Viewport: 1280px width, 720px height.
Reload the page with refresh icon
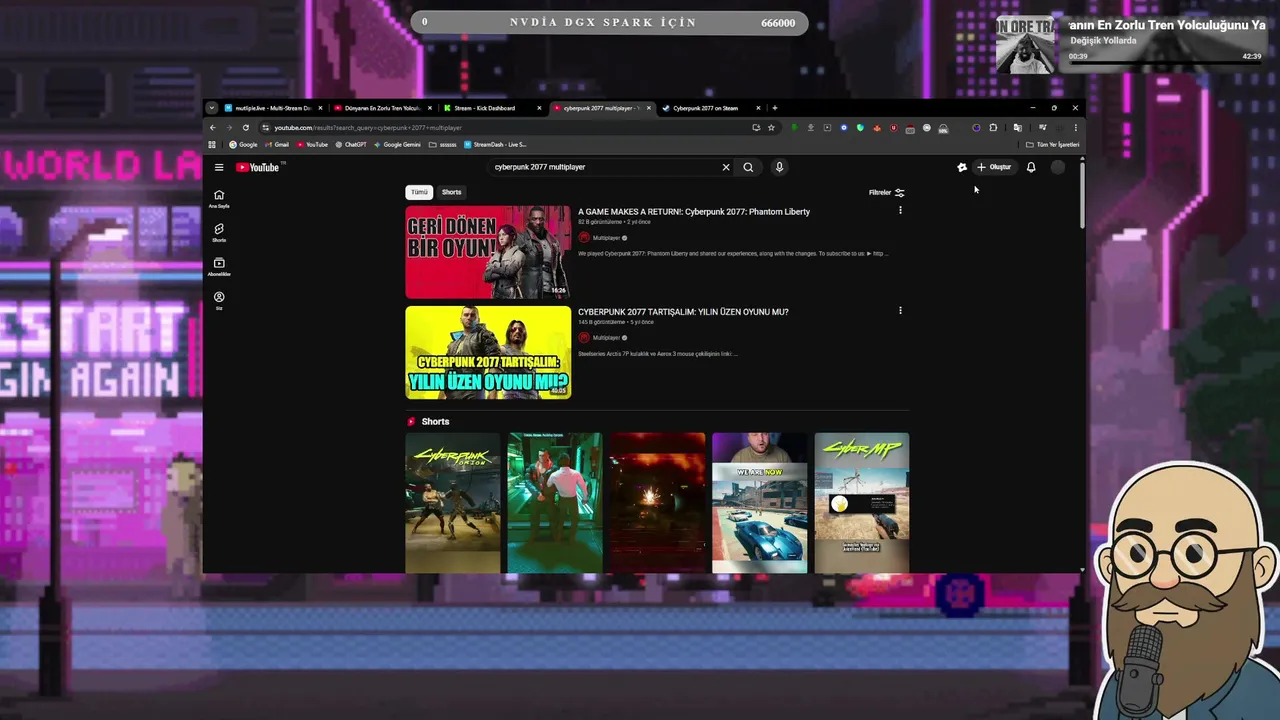(246, 128)
